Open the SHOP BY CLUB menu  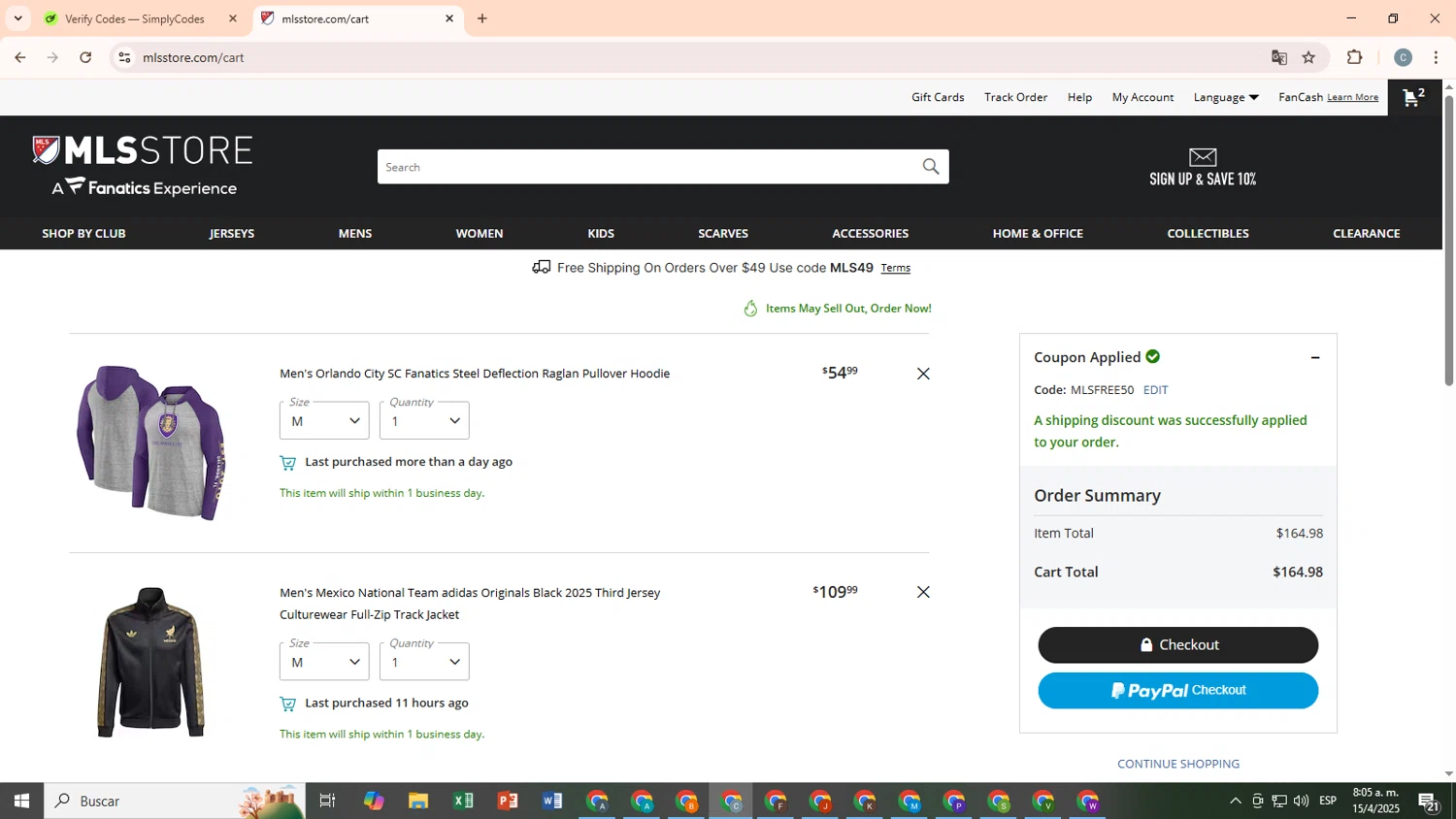coord(83,234)
